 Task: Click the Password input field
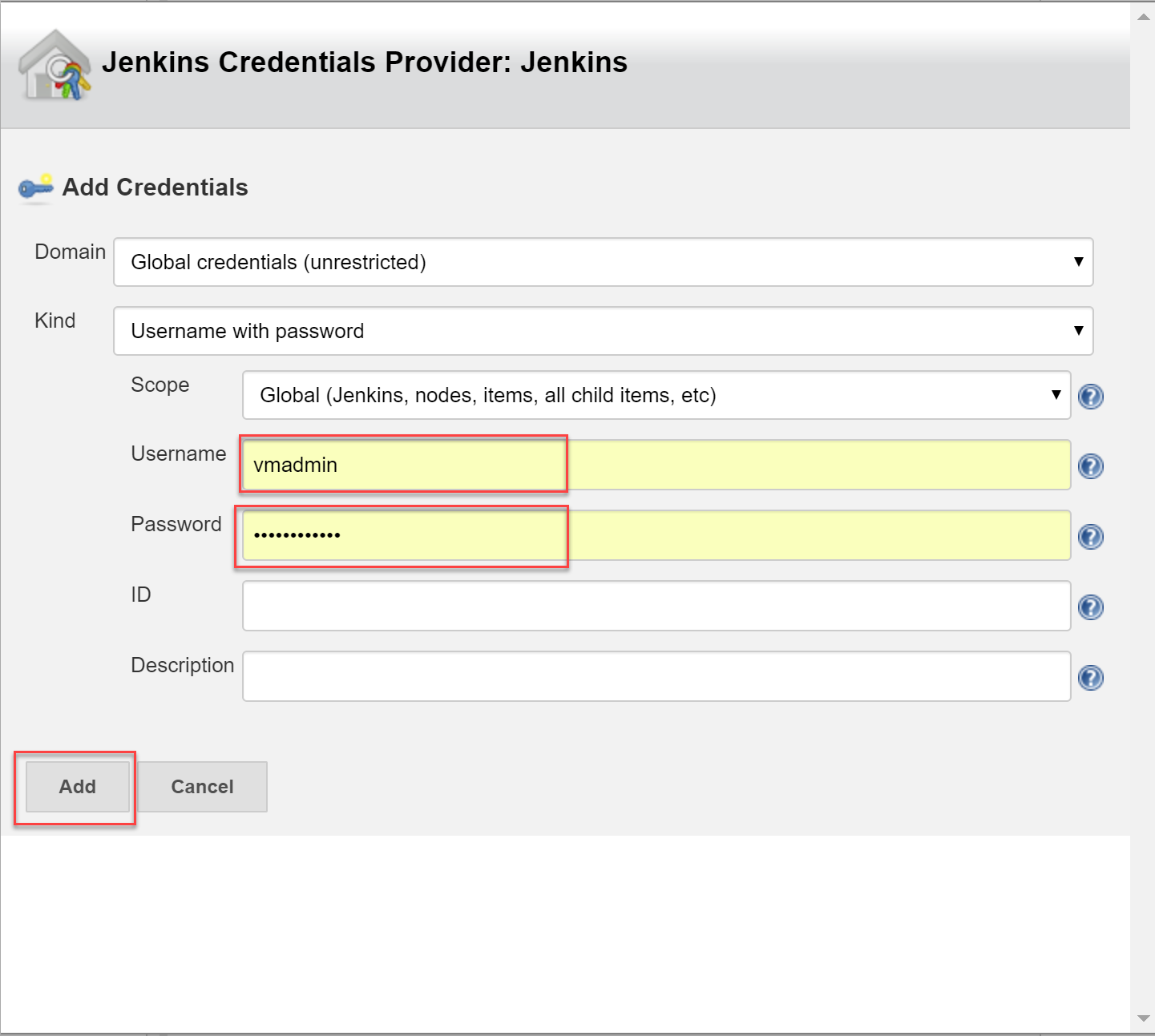pos(656,535)
